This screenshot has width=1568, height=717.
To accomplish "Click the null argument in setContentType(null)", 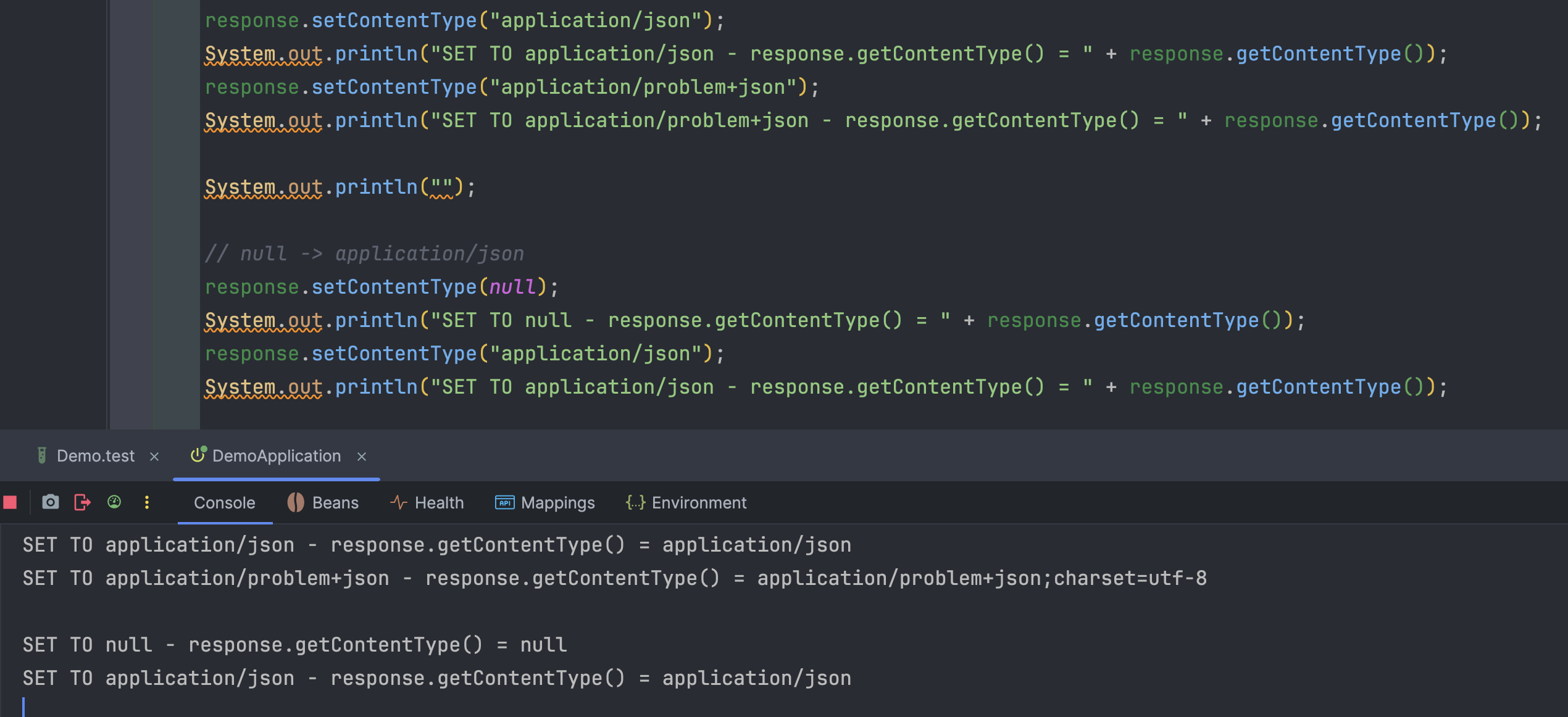I will [x=512, y=287].
